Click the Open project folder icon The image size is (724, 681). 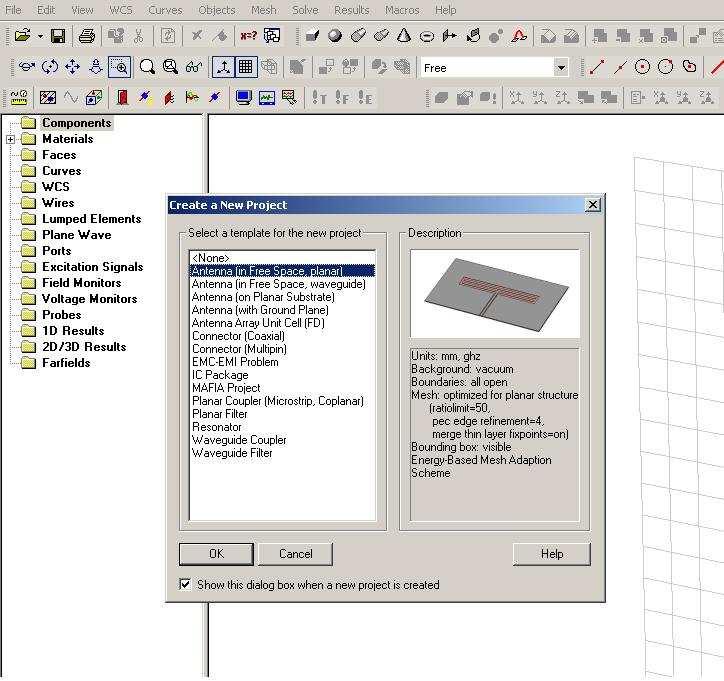22,36
